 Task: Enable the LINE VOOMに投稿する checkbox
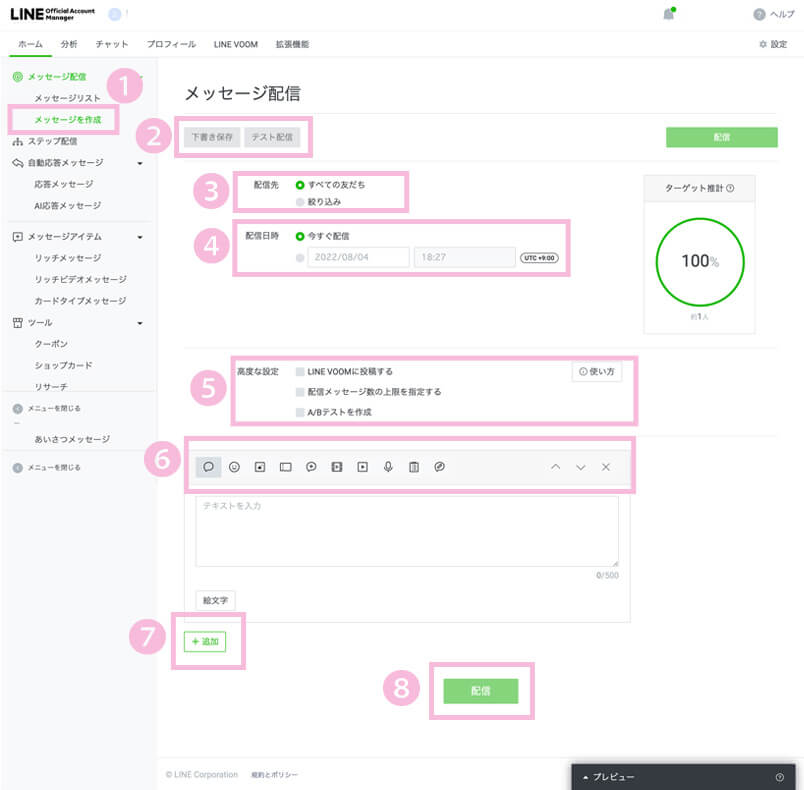pos(300,372)
